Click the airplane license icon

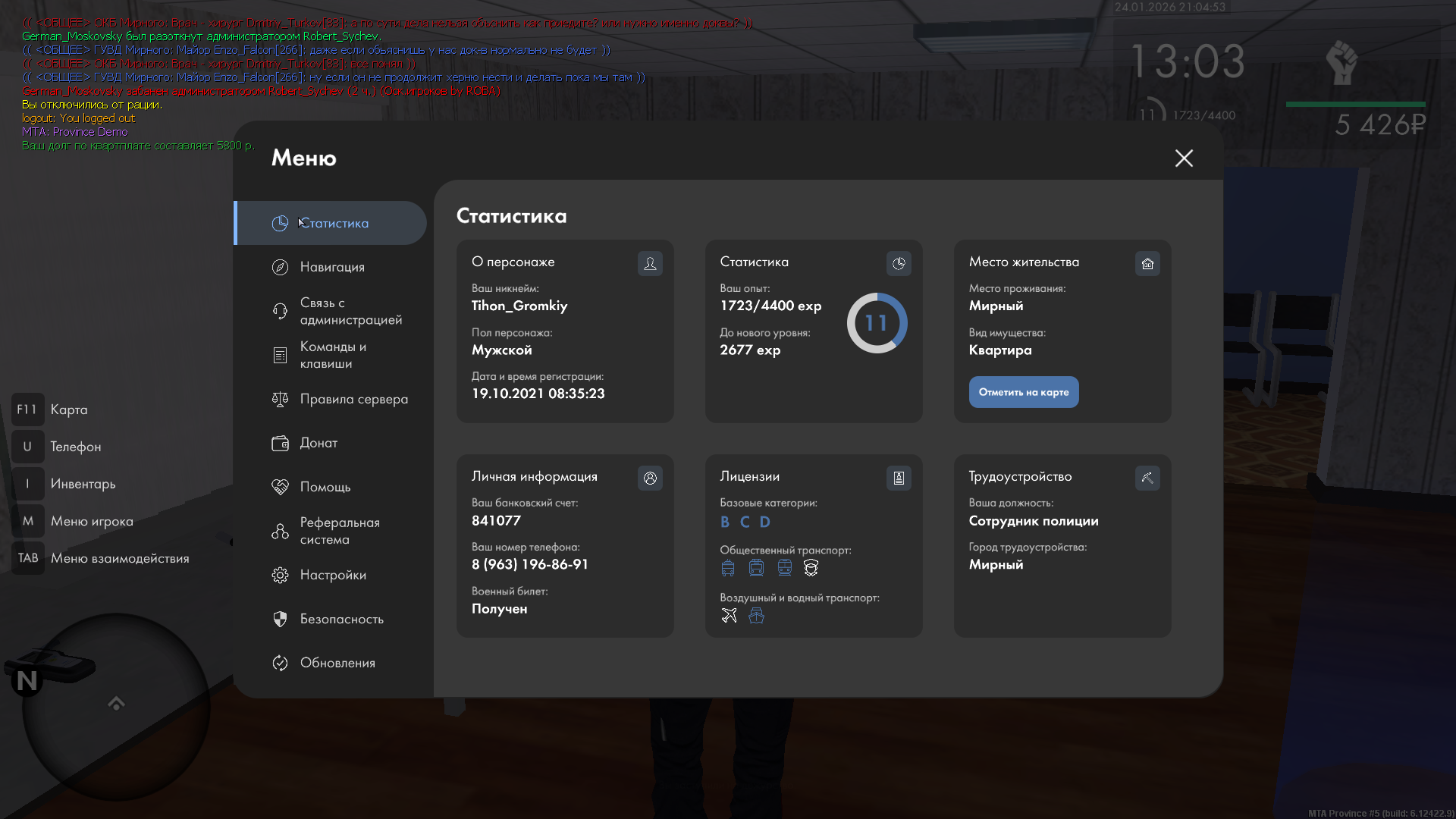(729, 615)
